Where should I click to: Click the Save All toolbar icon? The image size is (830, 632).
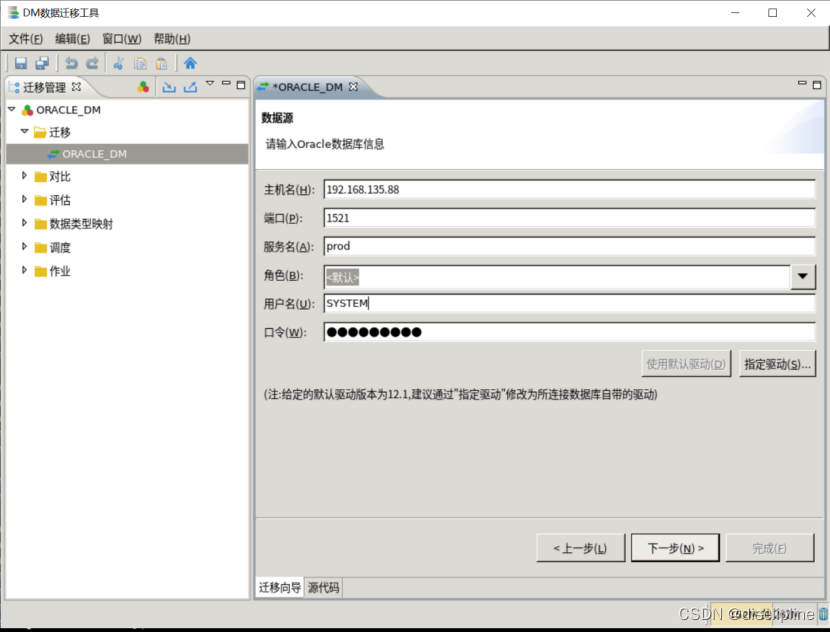42,62
